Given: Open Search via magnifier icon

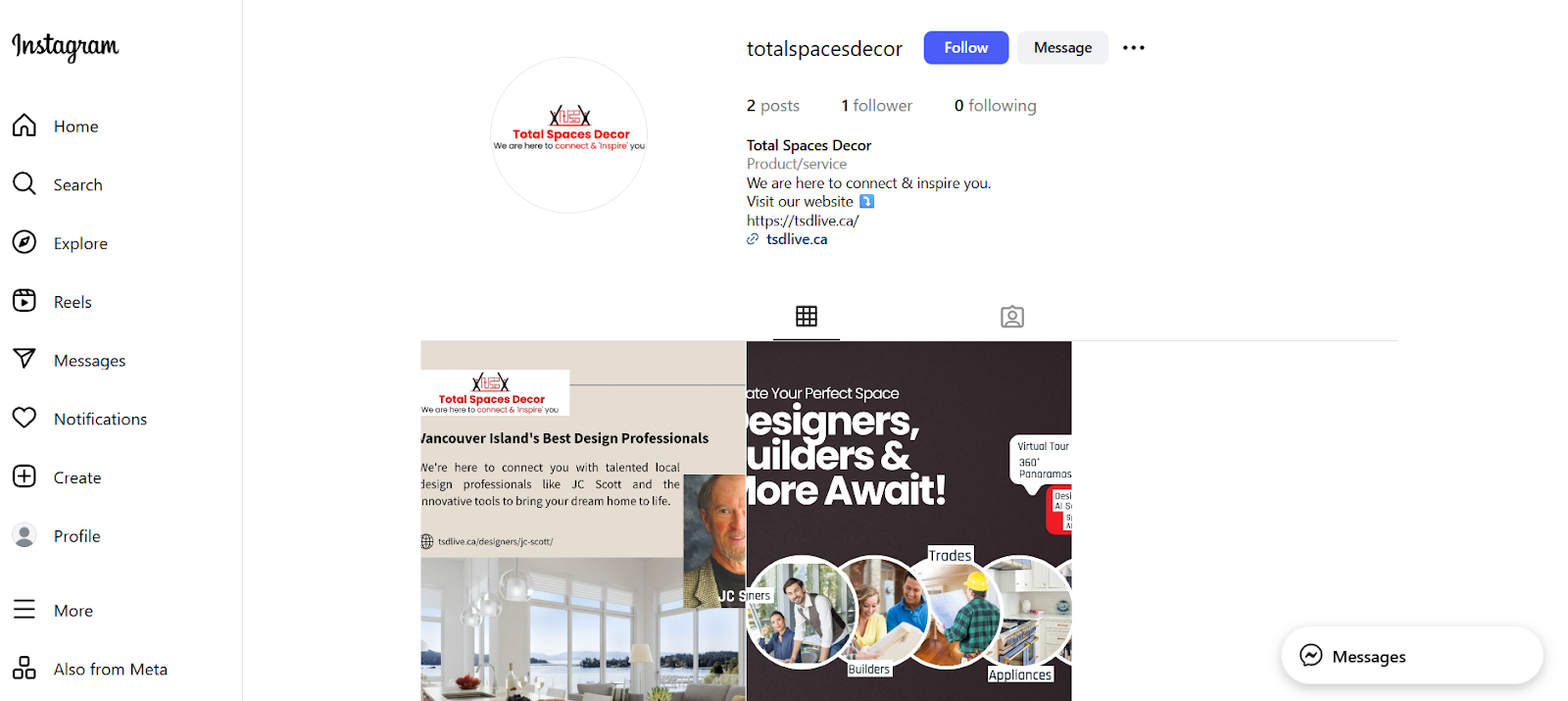Looking at the screenshot, I should pos(24,184).
